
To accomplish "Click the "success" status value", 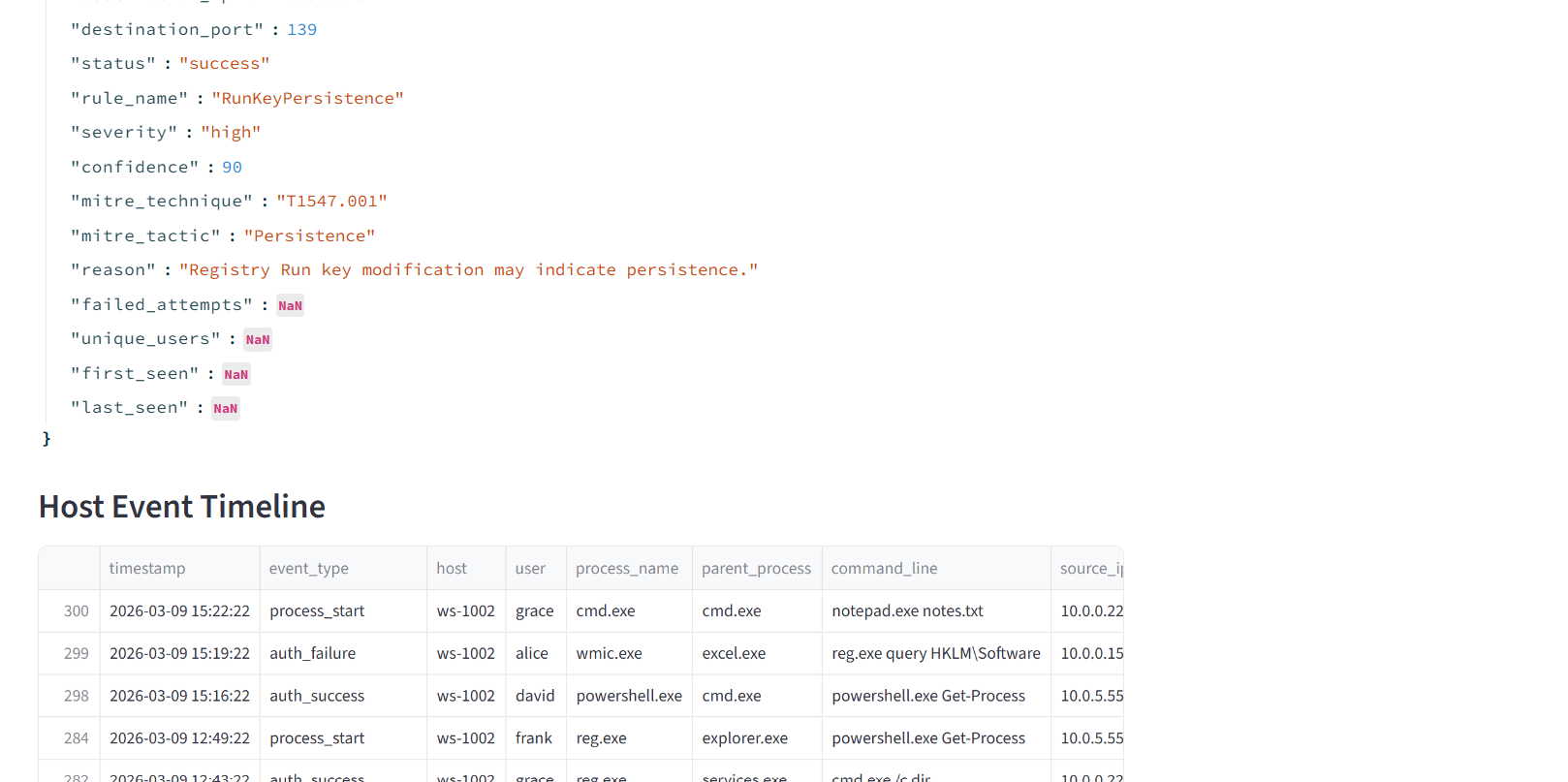I will [224, 64].
